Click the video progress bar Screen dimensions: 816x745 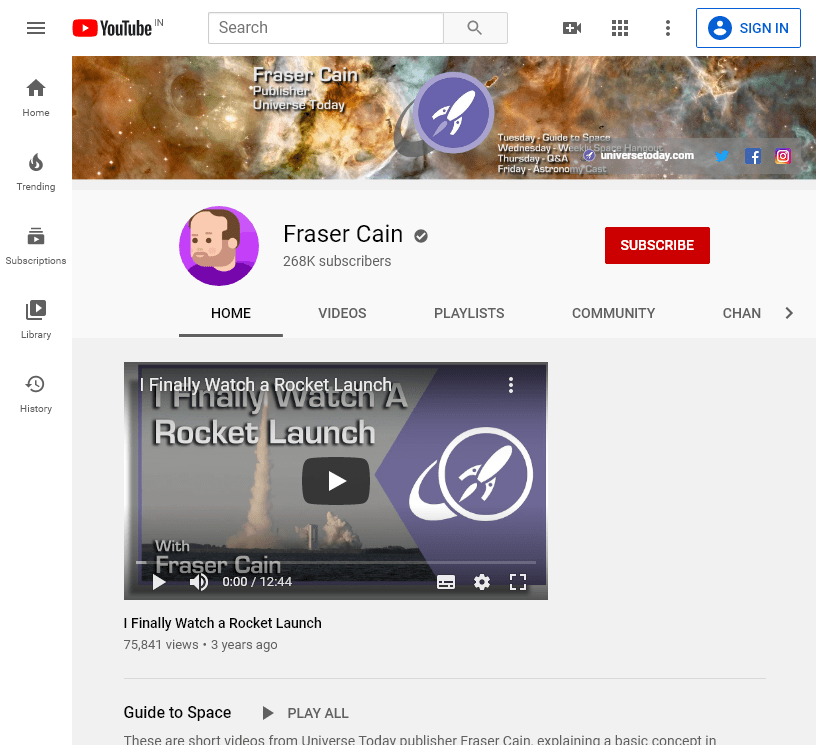[x=336, y=562]
